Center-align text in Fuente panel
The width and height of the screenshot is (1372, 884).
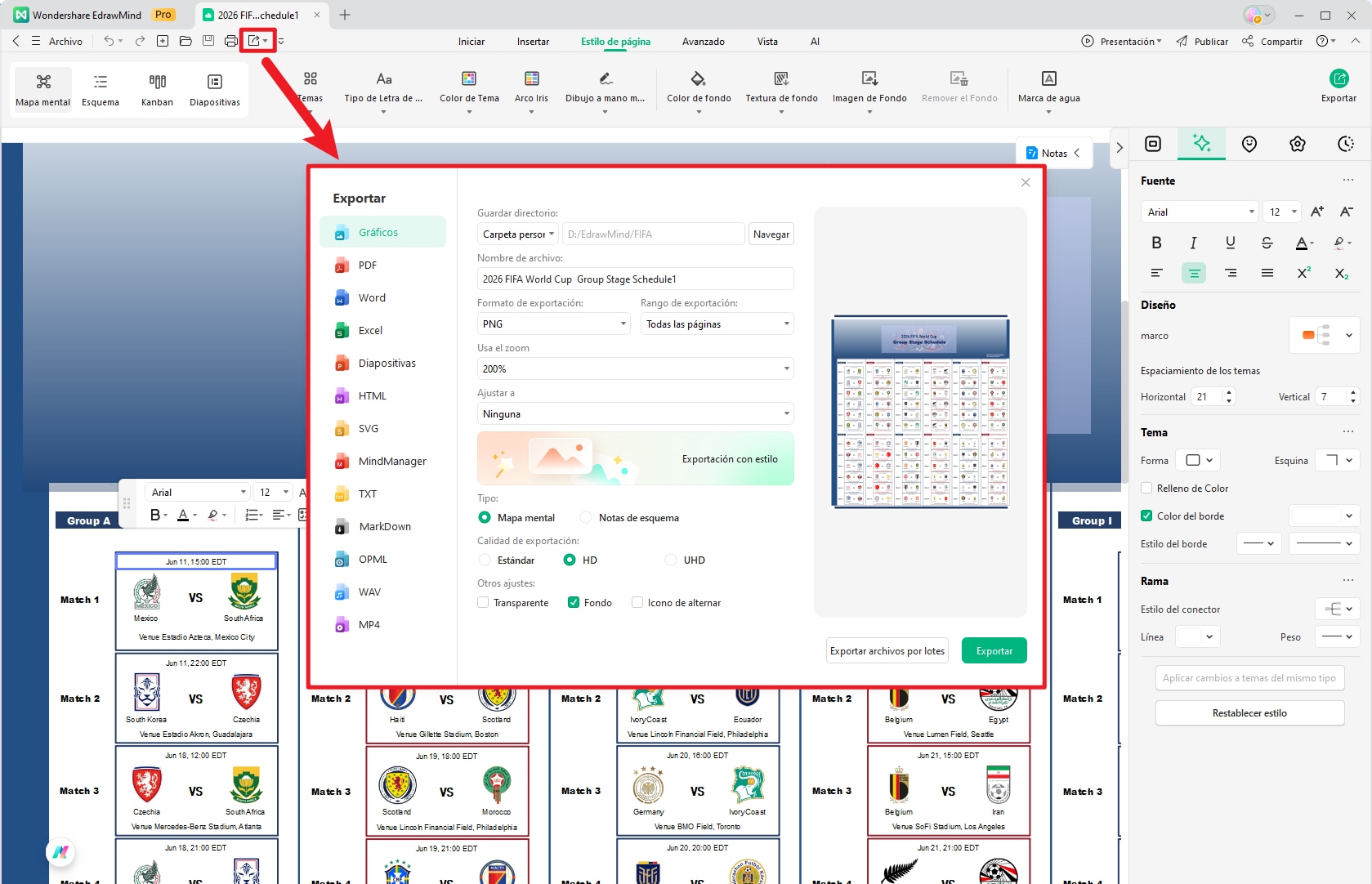coord(1194,273)
